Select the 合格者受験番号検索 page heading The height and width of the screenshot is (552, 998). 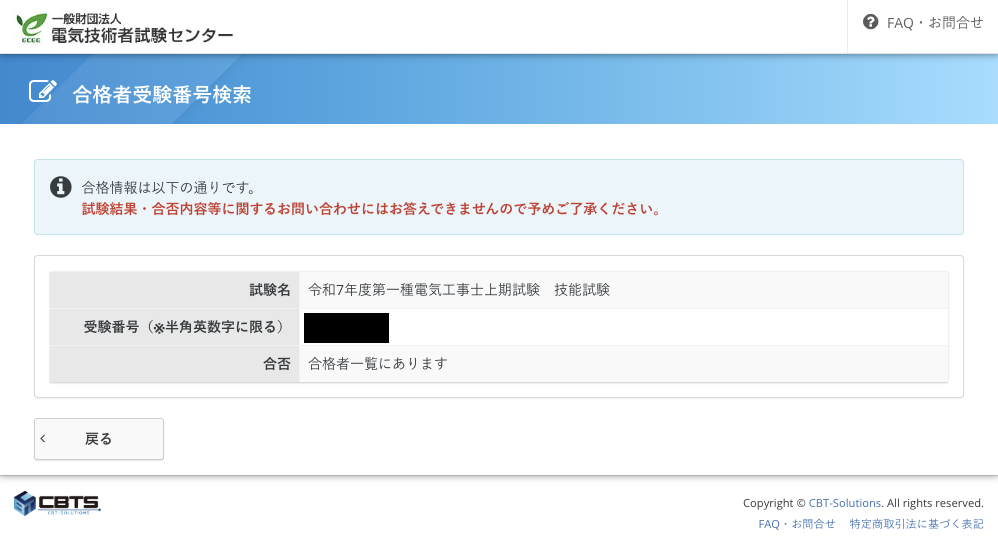pos(161,94)
